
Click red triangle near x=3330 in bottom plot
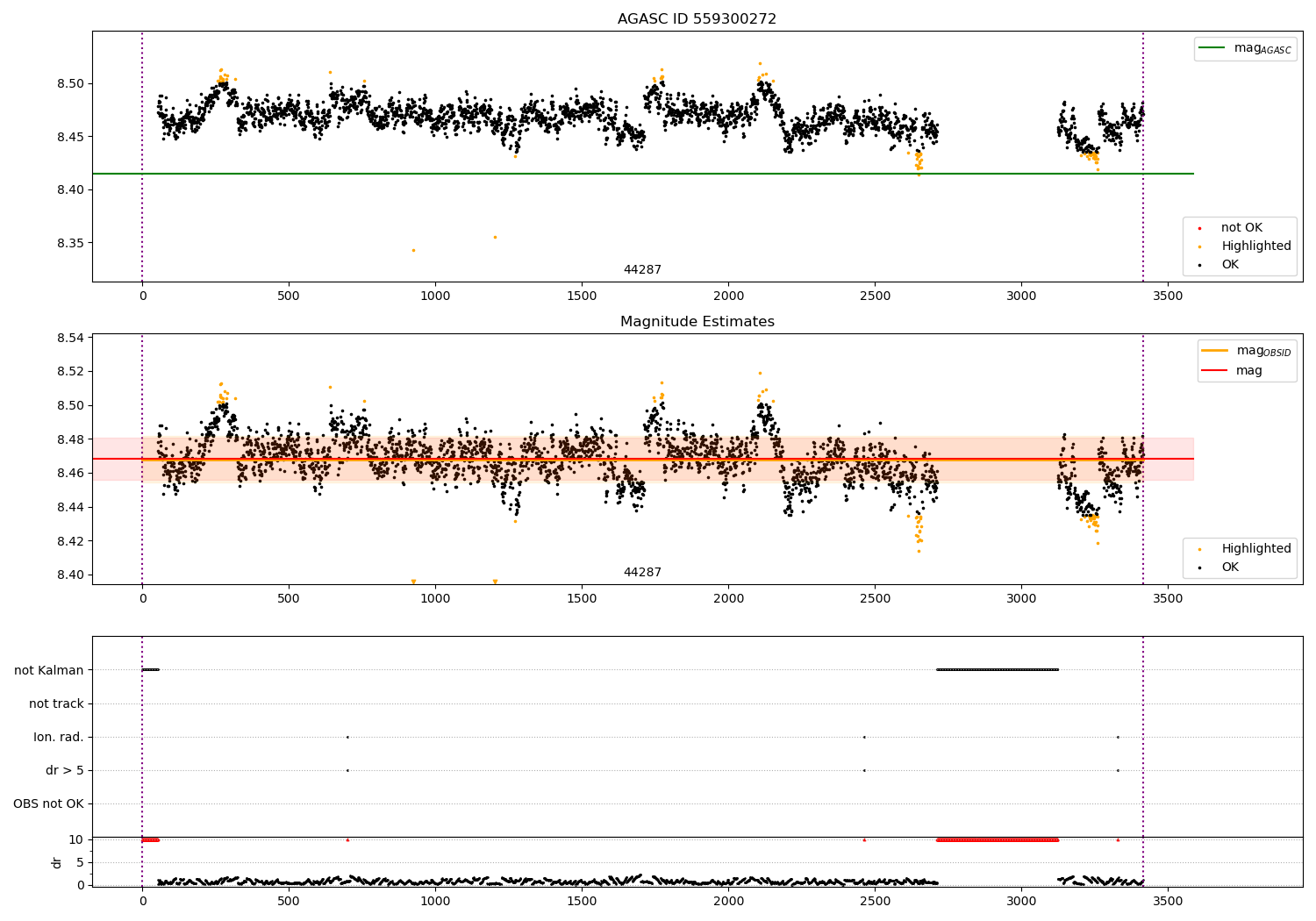1118,839
